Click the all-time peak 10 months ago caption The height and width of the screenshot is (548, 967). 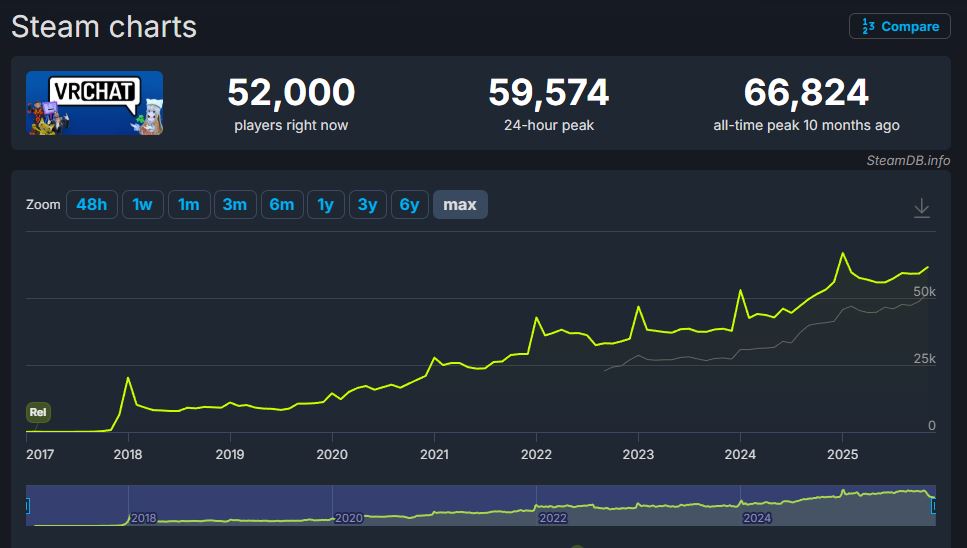coord(806,125)
